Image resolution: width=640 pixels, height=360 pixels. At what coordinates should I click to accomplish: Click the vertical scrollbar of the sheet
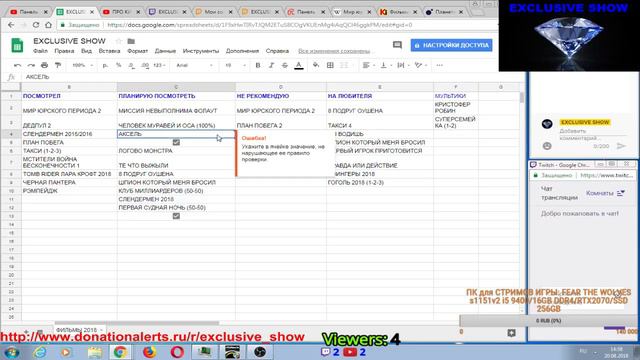pyautogui.click(x=521, y=98)
